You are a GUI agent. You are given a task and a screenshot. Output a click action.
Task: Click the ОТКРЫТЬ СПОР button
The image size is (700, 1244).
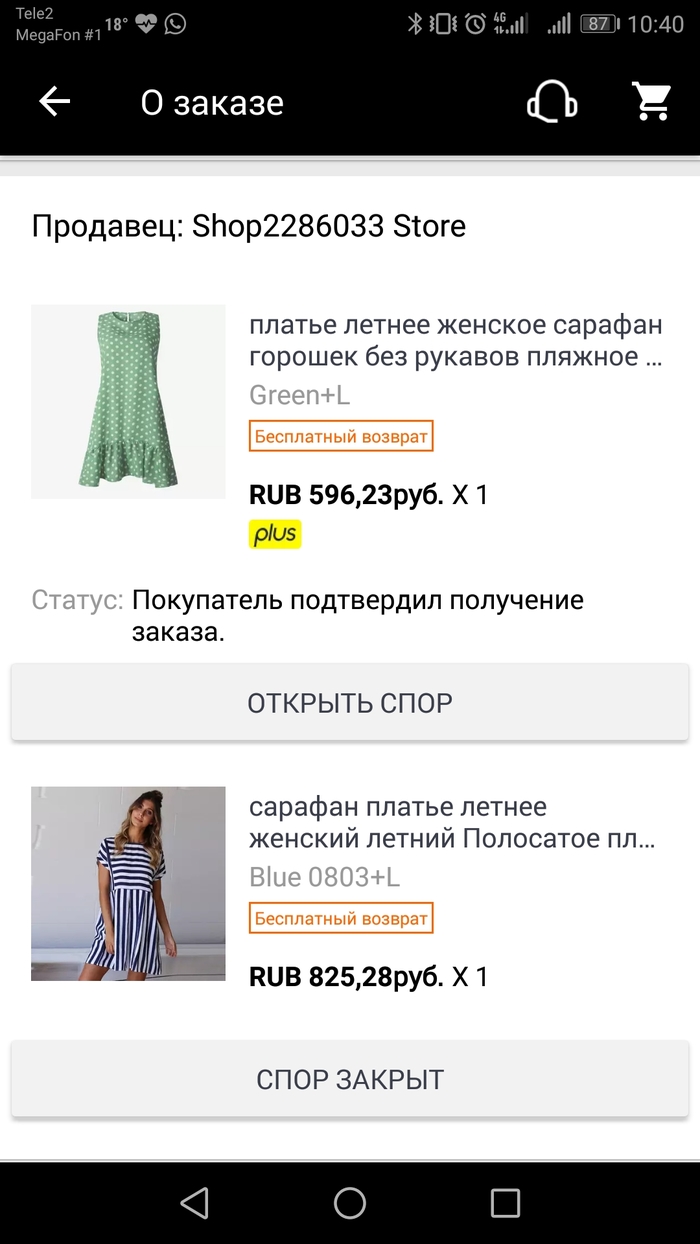pos(350,703)
